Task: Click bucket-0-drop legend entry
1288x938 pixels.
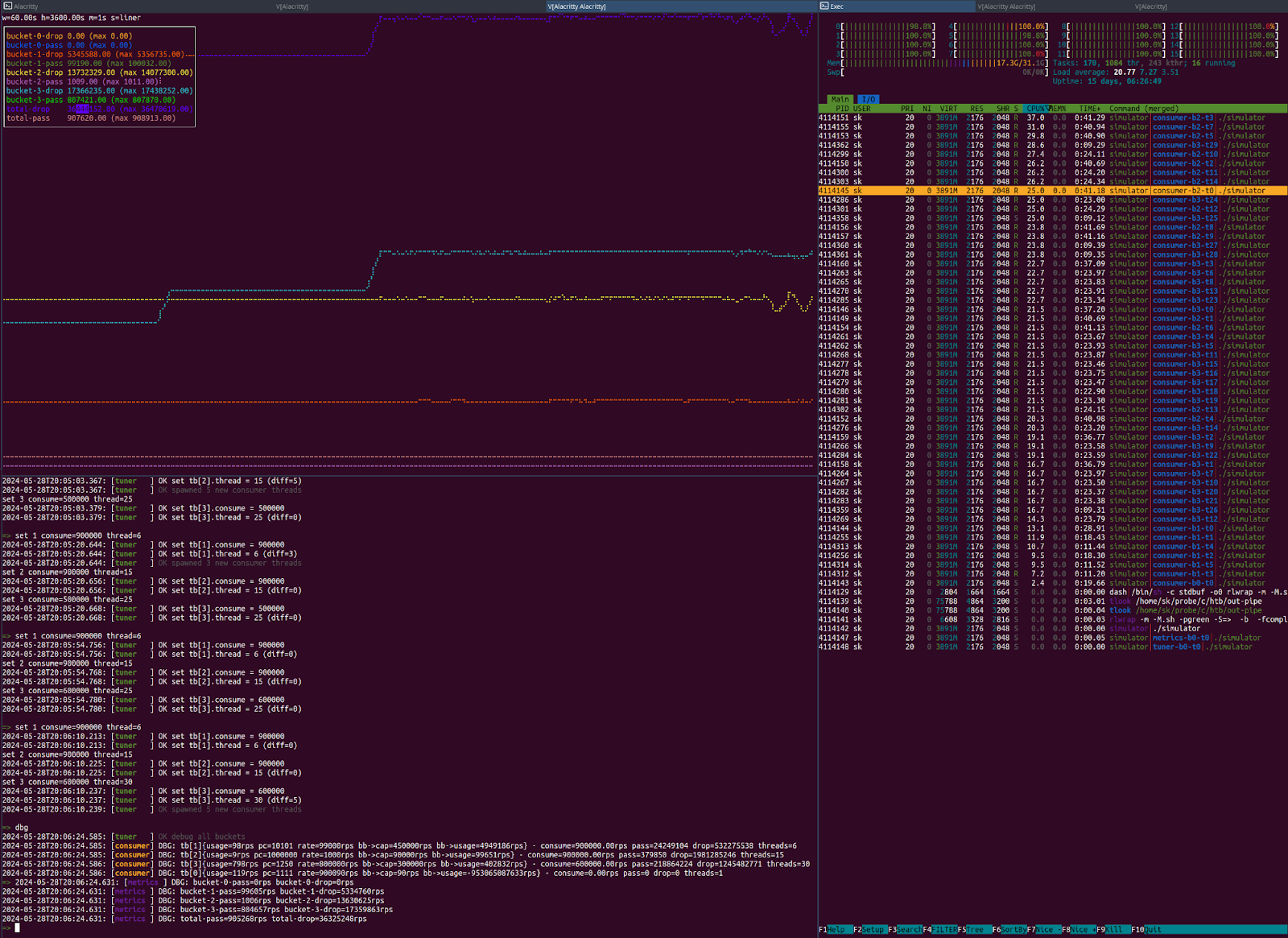Action: 69,36
